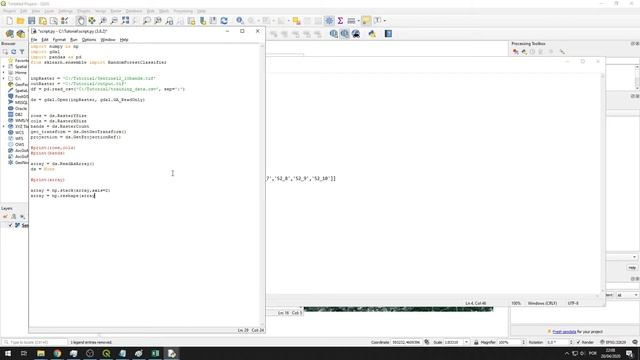Image resolution: width=640 pixels, height=360 pixels.
Task: Select the Pan Map hand tool
Action: coord(81,20)
